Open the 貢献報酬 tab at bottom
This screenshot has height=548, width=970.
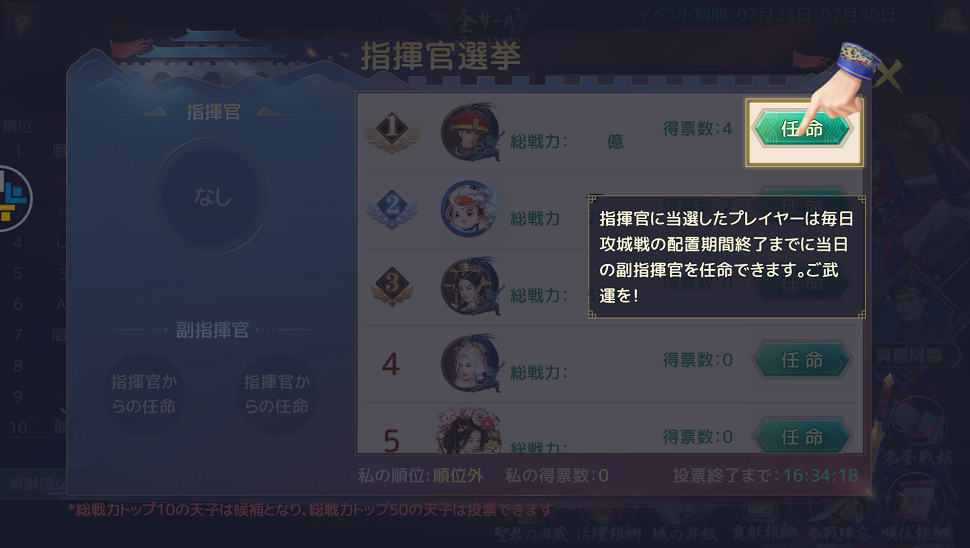764,532
